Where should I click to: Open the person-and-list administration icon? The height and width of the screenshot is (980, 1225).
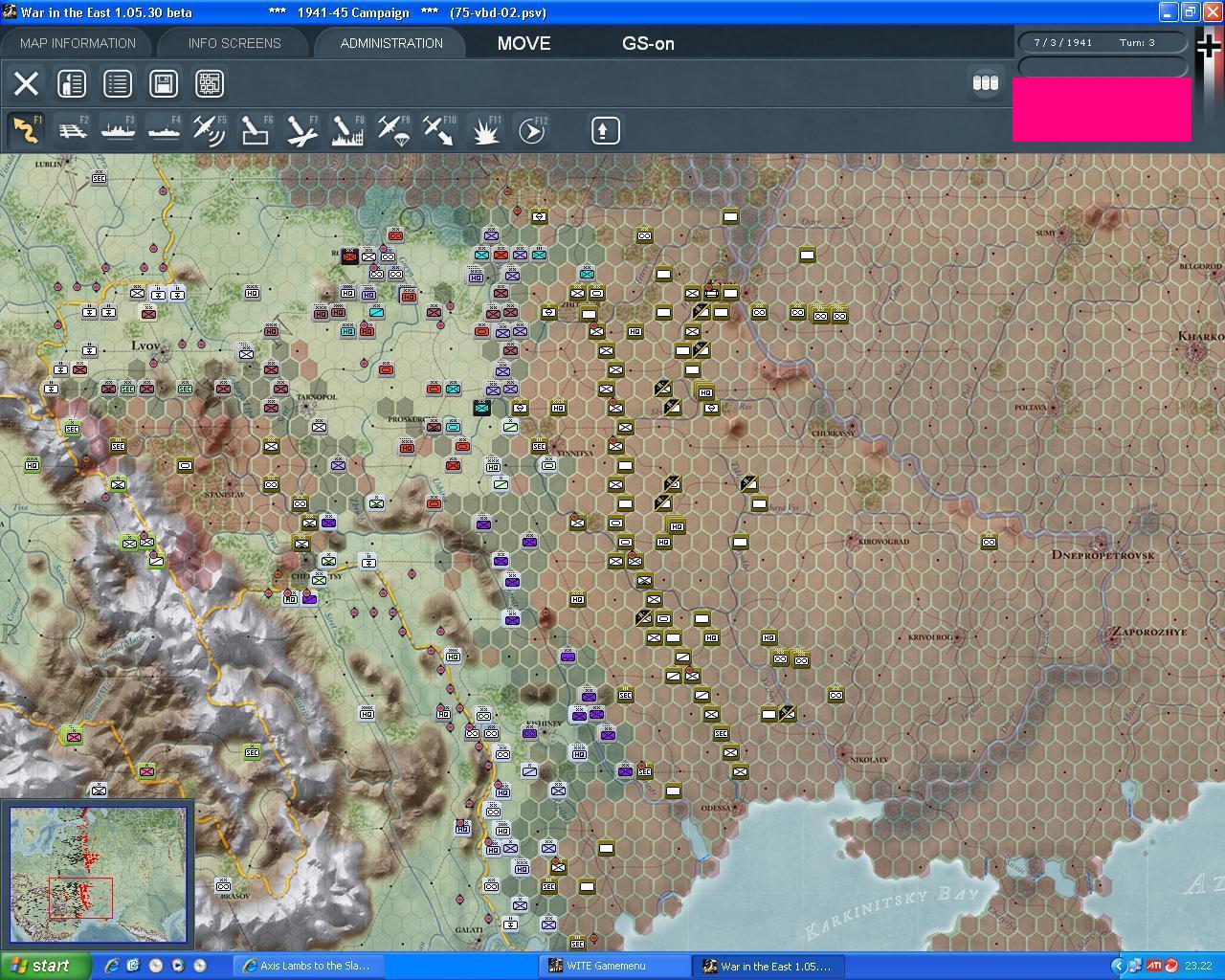click(x=72, y=83)
